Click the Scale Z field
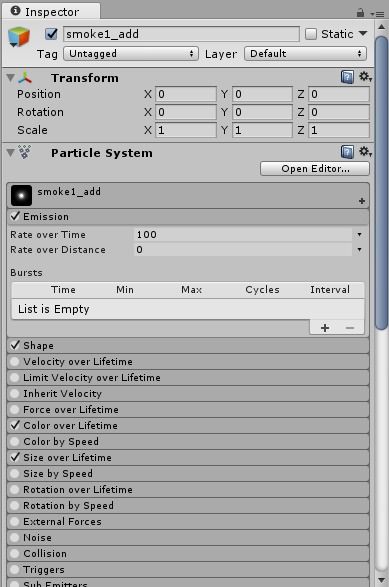Viewport: 389px width, 587px height. tap(339, 130)
